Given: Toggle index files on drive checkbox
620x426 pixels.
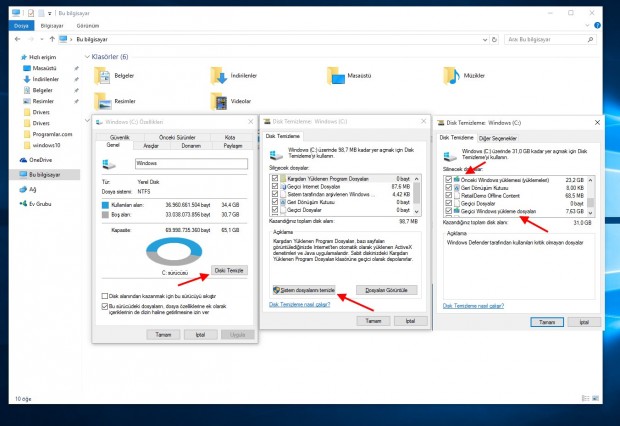Looking at the screenshot, I should click(105, 306).
